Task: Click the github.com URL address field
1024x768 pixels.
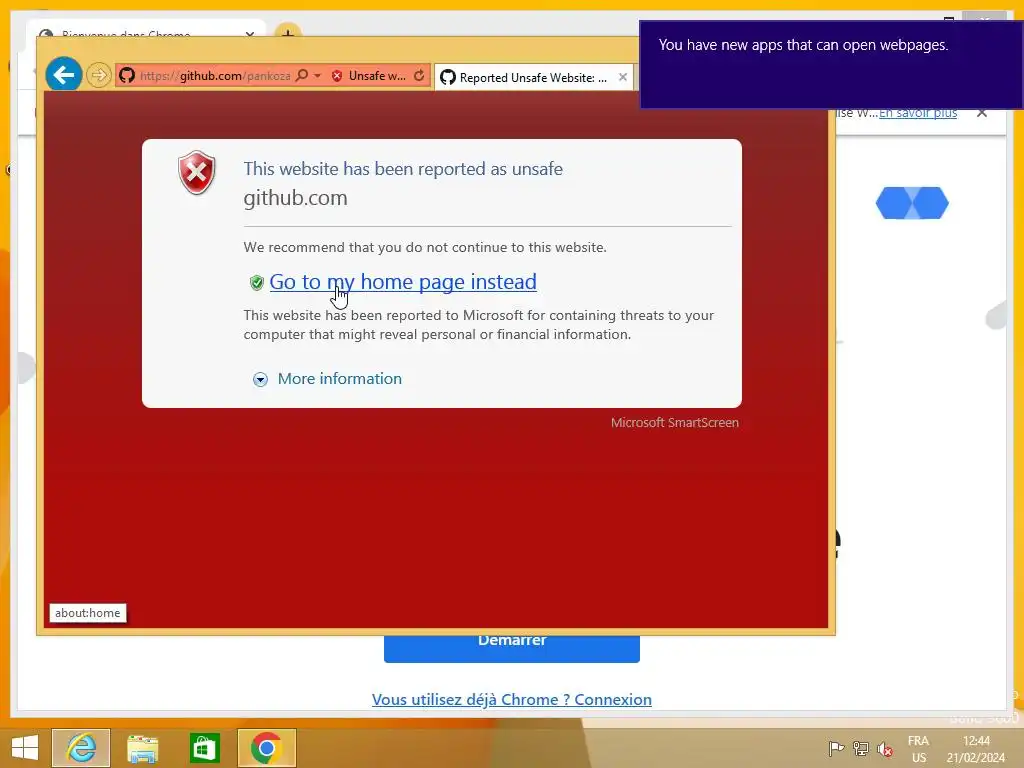Action: click(215, 76)
